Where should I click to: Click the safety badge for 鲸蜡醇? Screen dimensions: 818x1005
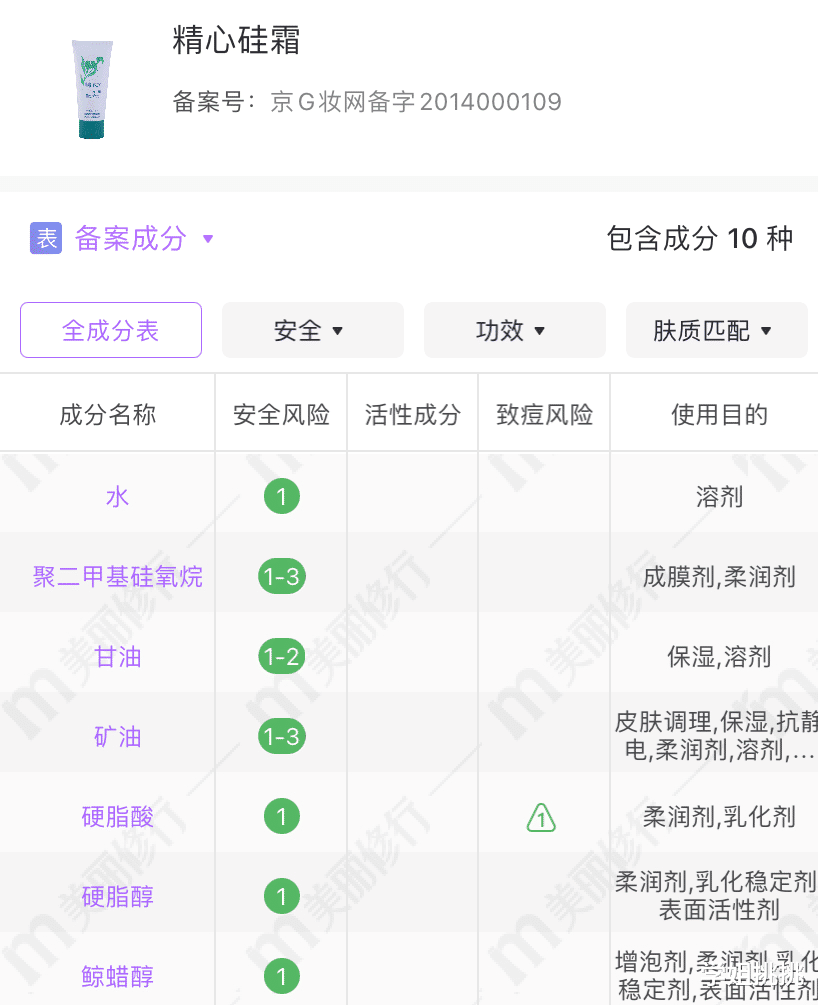click(281, 977)
